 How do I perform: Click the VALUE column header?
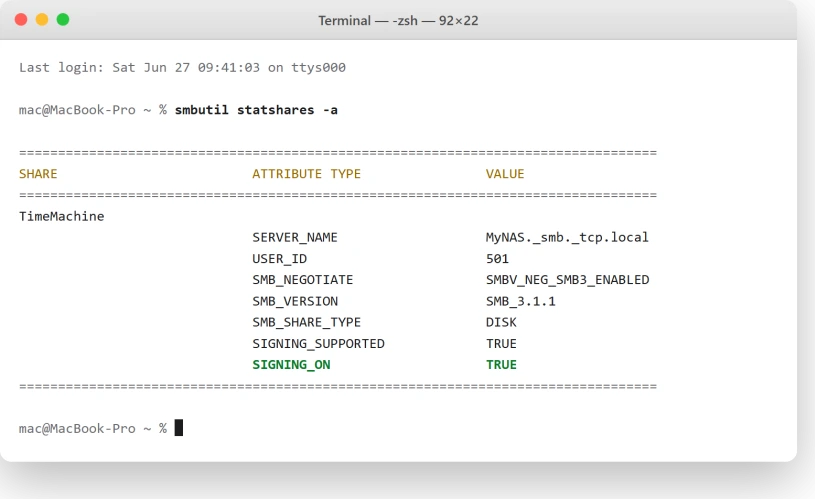pos(505,174)
